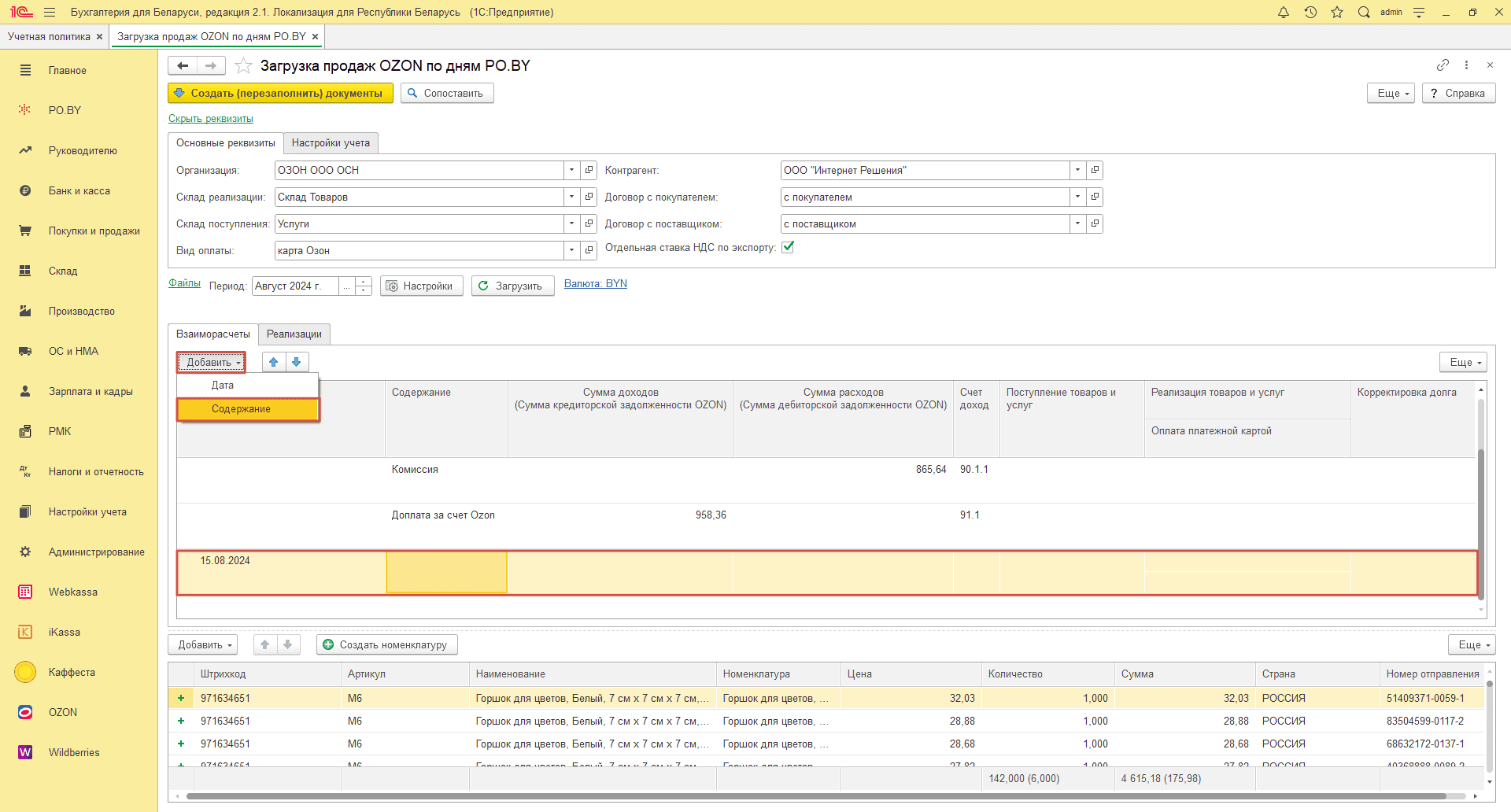Choose Содержание from the Добавить menu
This screenshot has height=812, width=1511.
[248, 409]
